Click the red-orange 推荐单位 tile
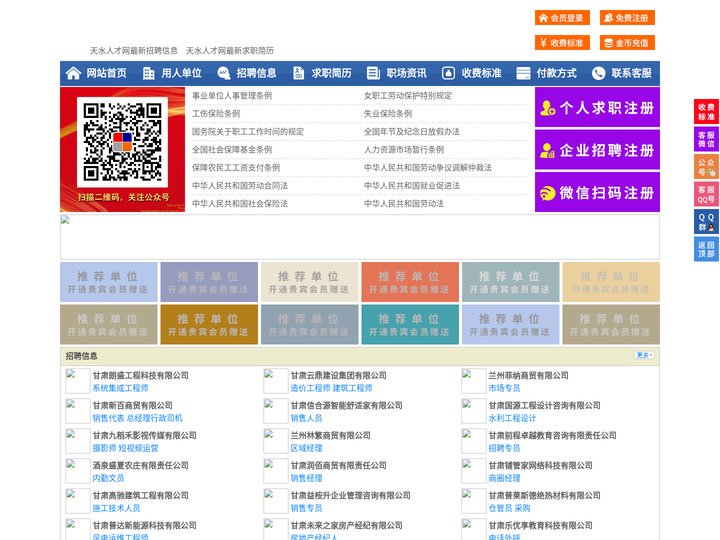Viewport: 720px width, 540px height. click(410, 282)
